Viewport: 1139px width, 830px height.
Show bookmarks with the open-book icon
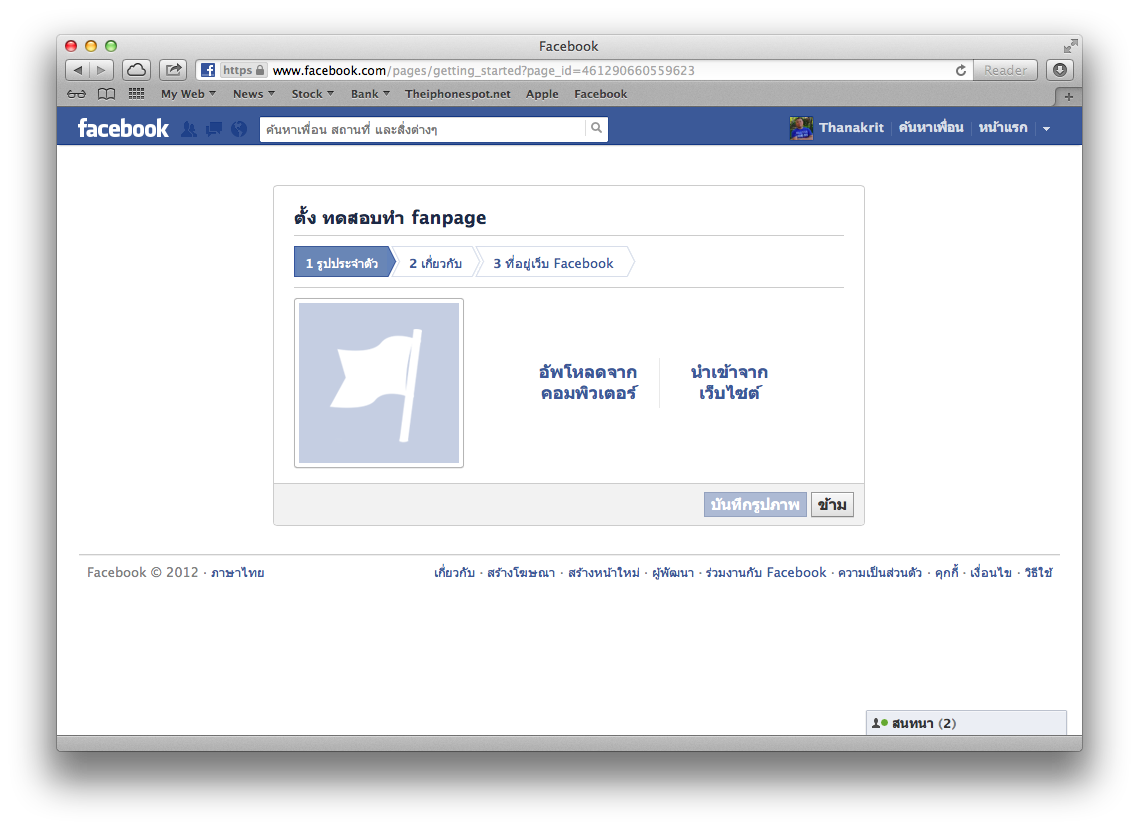point(106,94)
